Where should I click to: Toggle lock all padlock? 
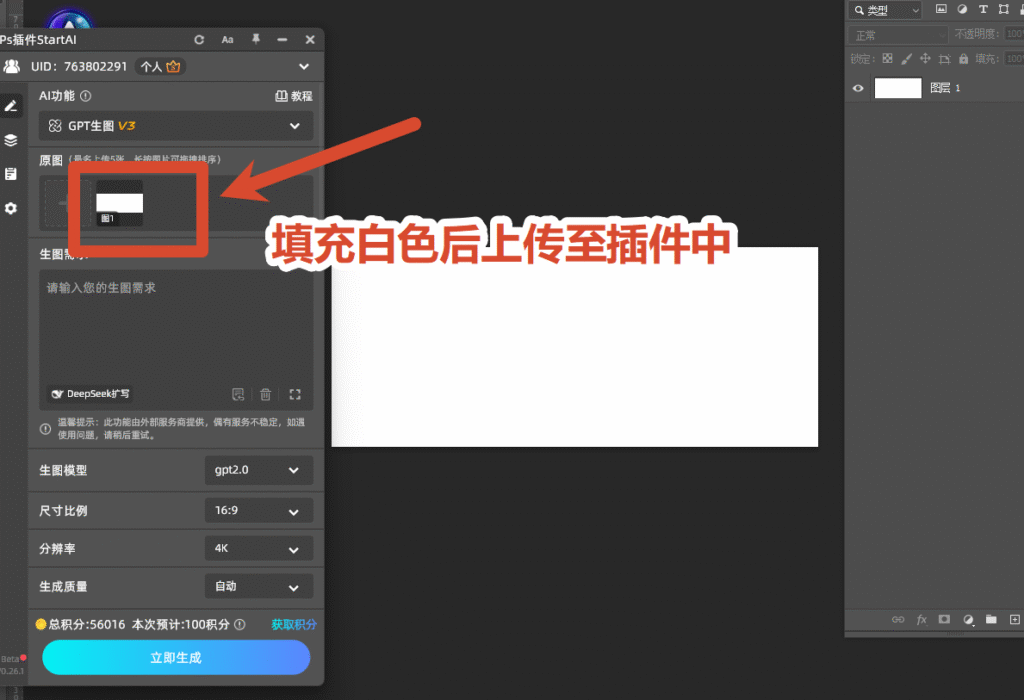tap(963, 59)
